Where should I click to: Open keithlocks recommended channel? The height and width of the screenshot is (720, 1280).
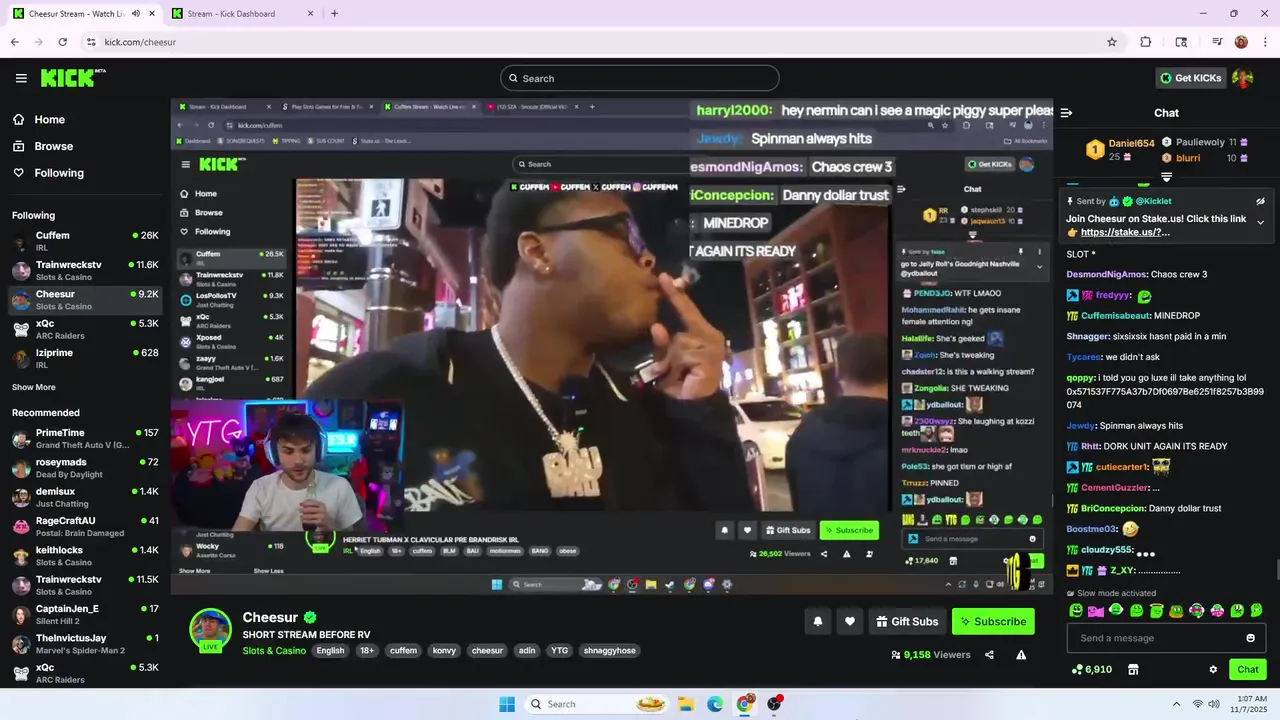85,556
